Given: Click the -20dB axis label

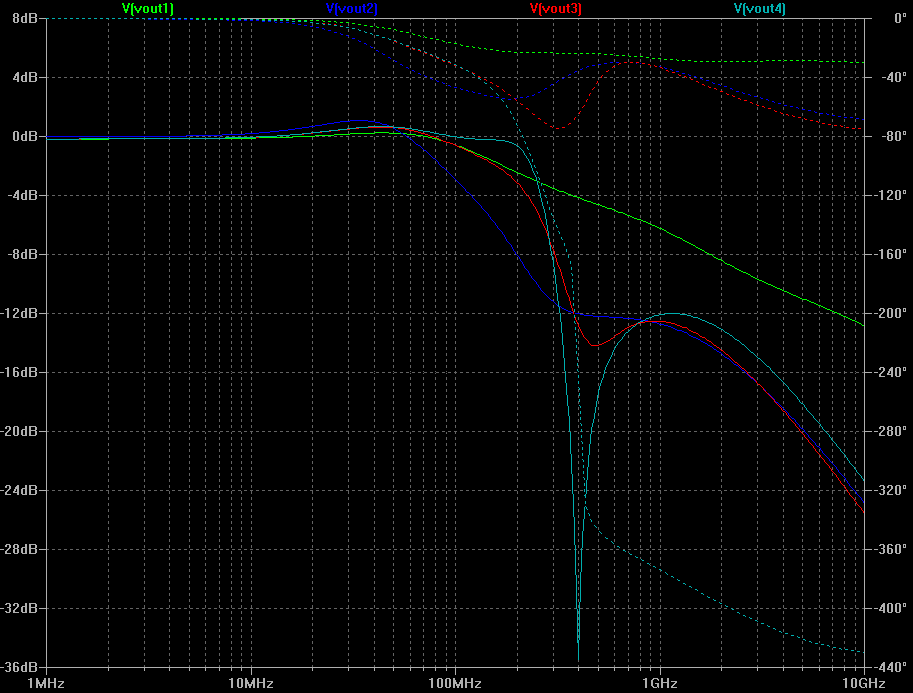Looking at the screenshot, I should (19, 432).
